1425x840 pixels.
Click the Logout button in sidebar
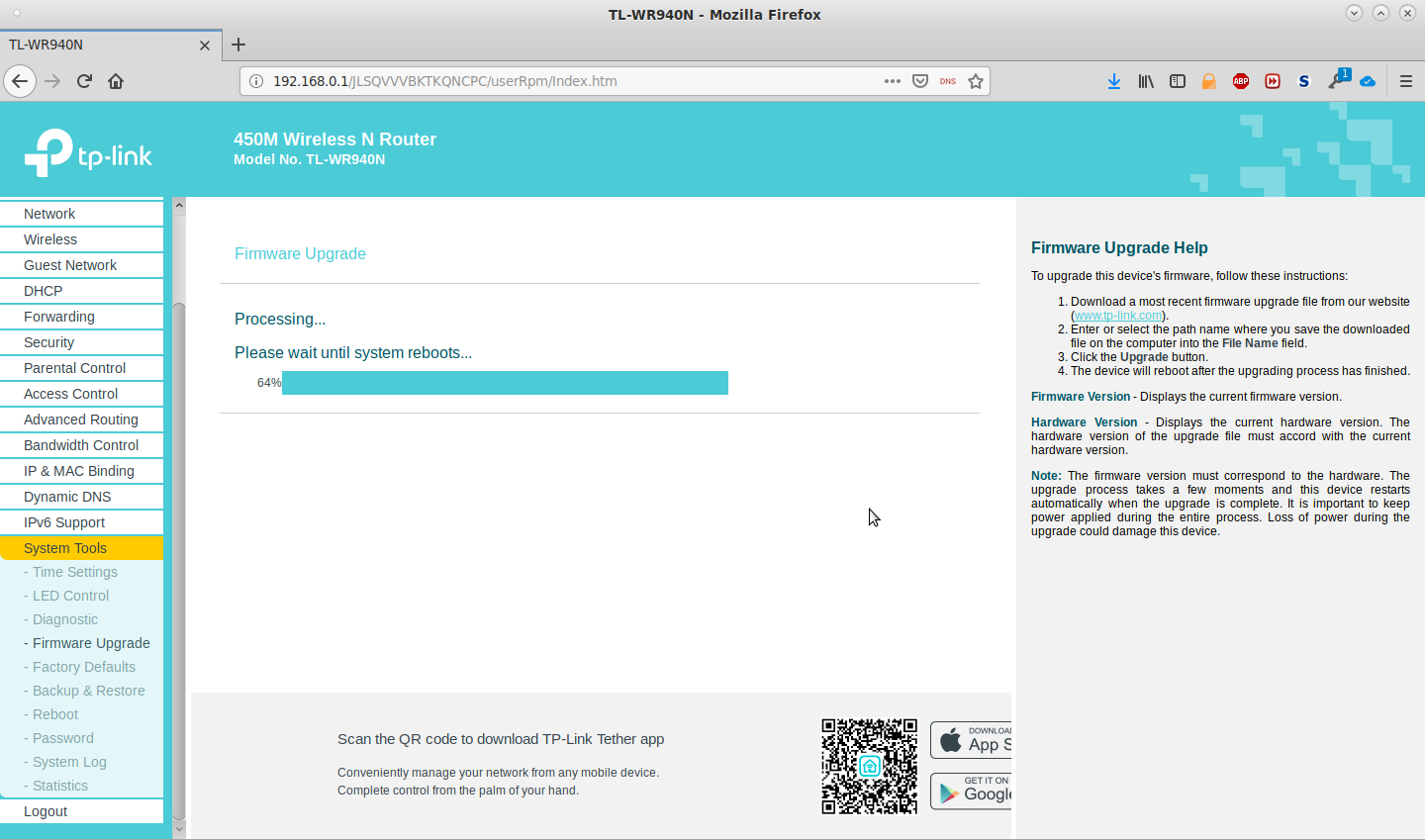click(46, 811)
